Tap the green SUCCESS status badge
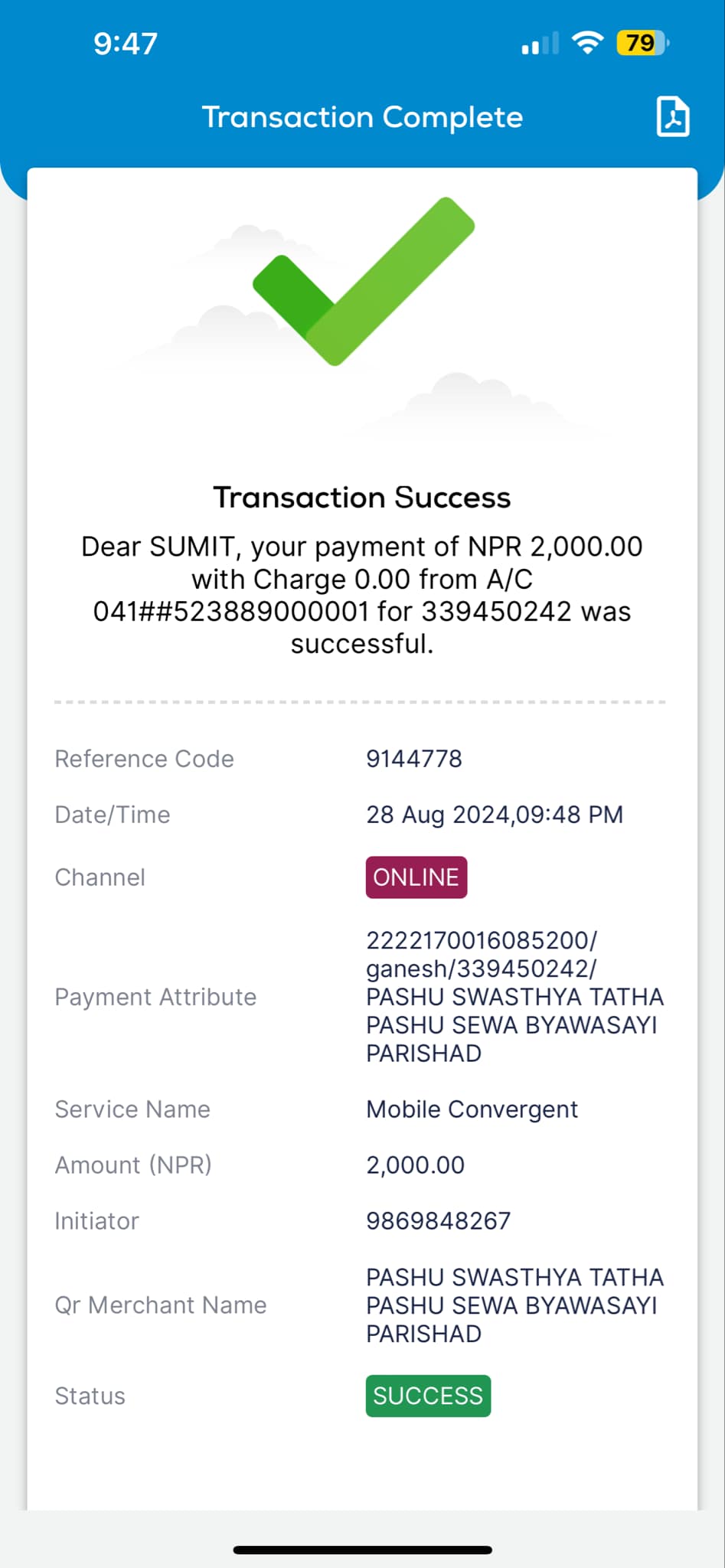The image size is (725, 1568). (428, 1396)
